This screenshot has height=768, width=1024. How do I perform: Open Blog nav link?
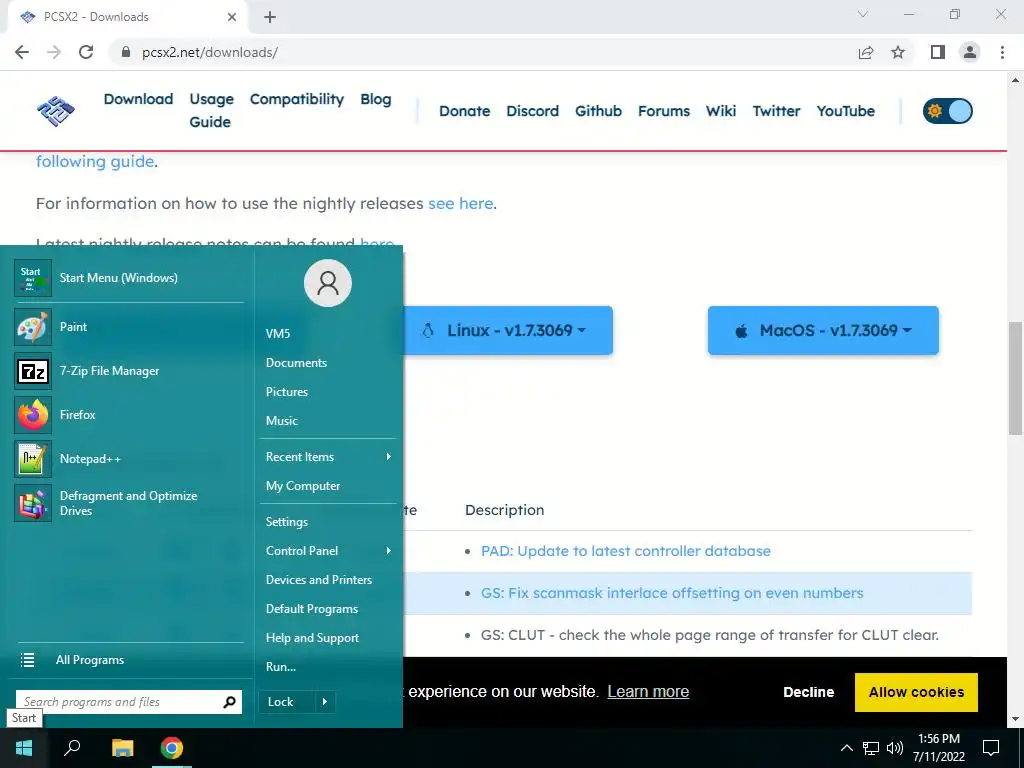pos(376,99)
